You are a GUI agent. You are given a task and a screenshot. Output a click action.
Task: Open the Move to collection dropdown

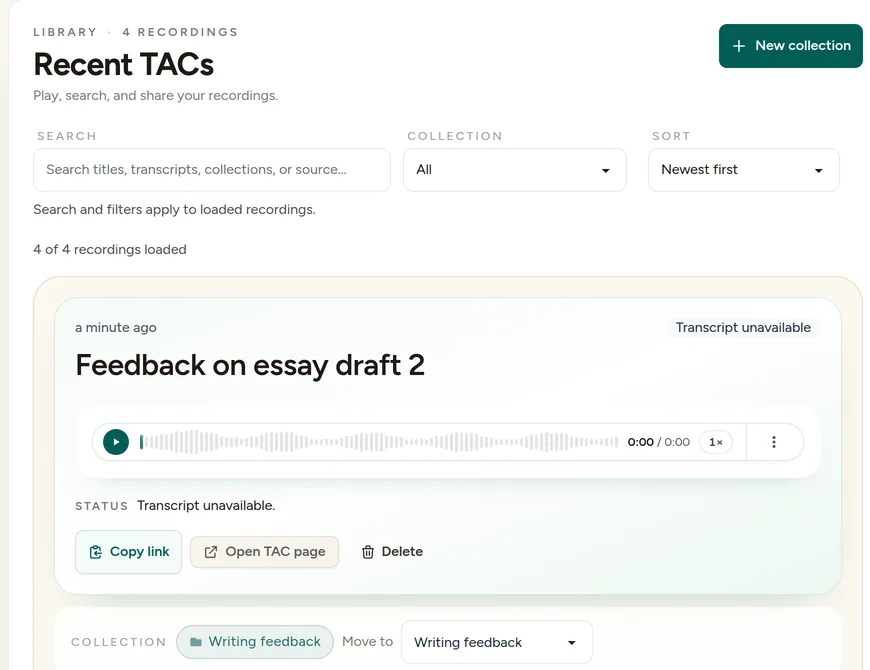[497, 642]
